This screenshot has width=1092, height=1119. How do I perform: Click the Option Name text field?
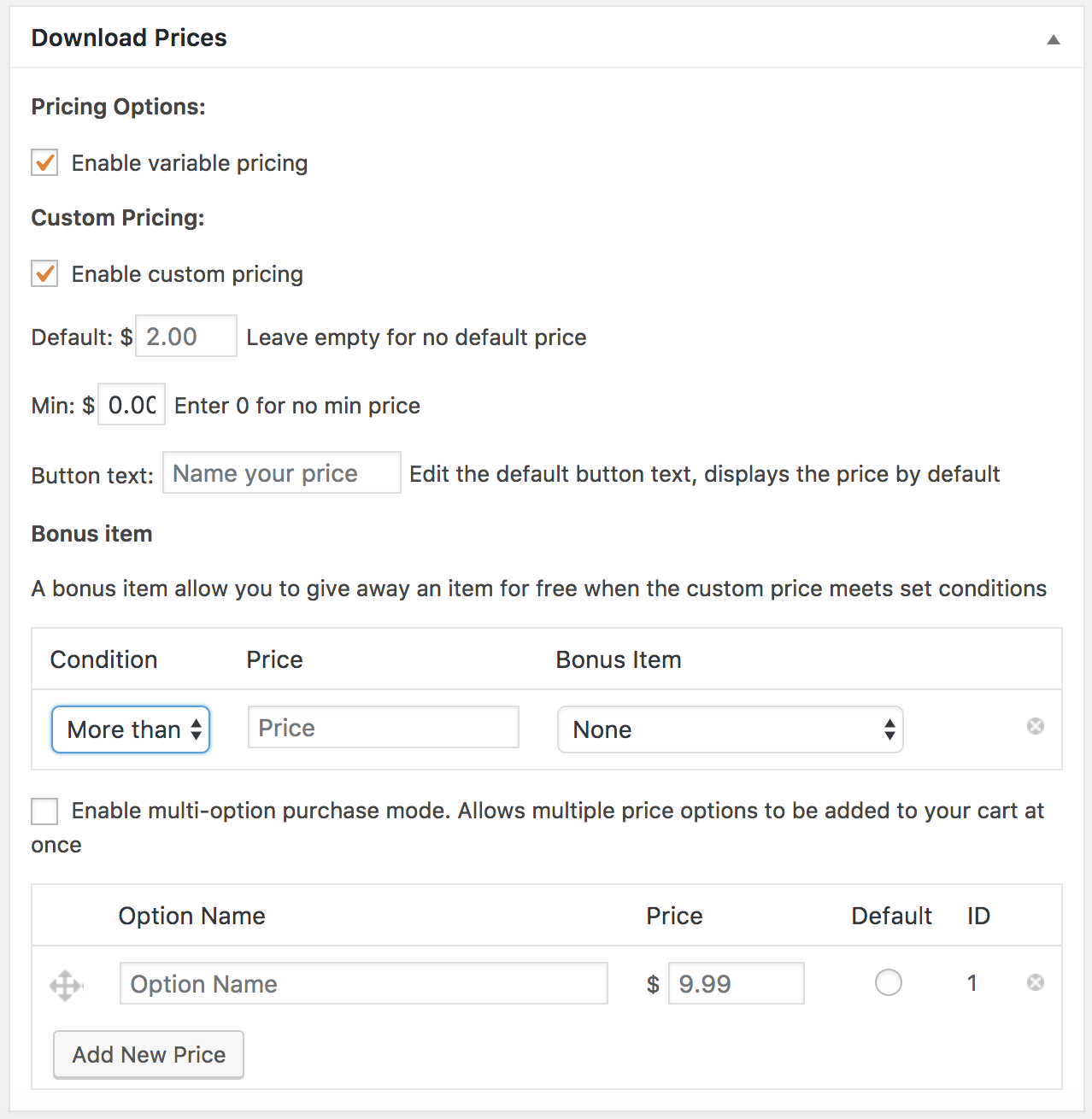pyautogui.click(x=363, y=984)
